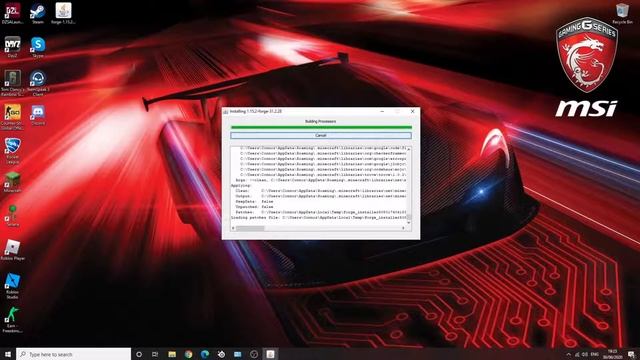Open the DZSALauncher desktop shortcut

click(12, 13)
